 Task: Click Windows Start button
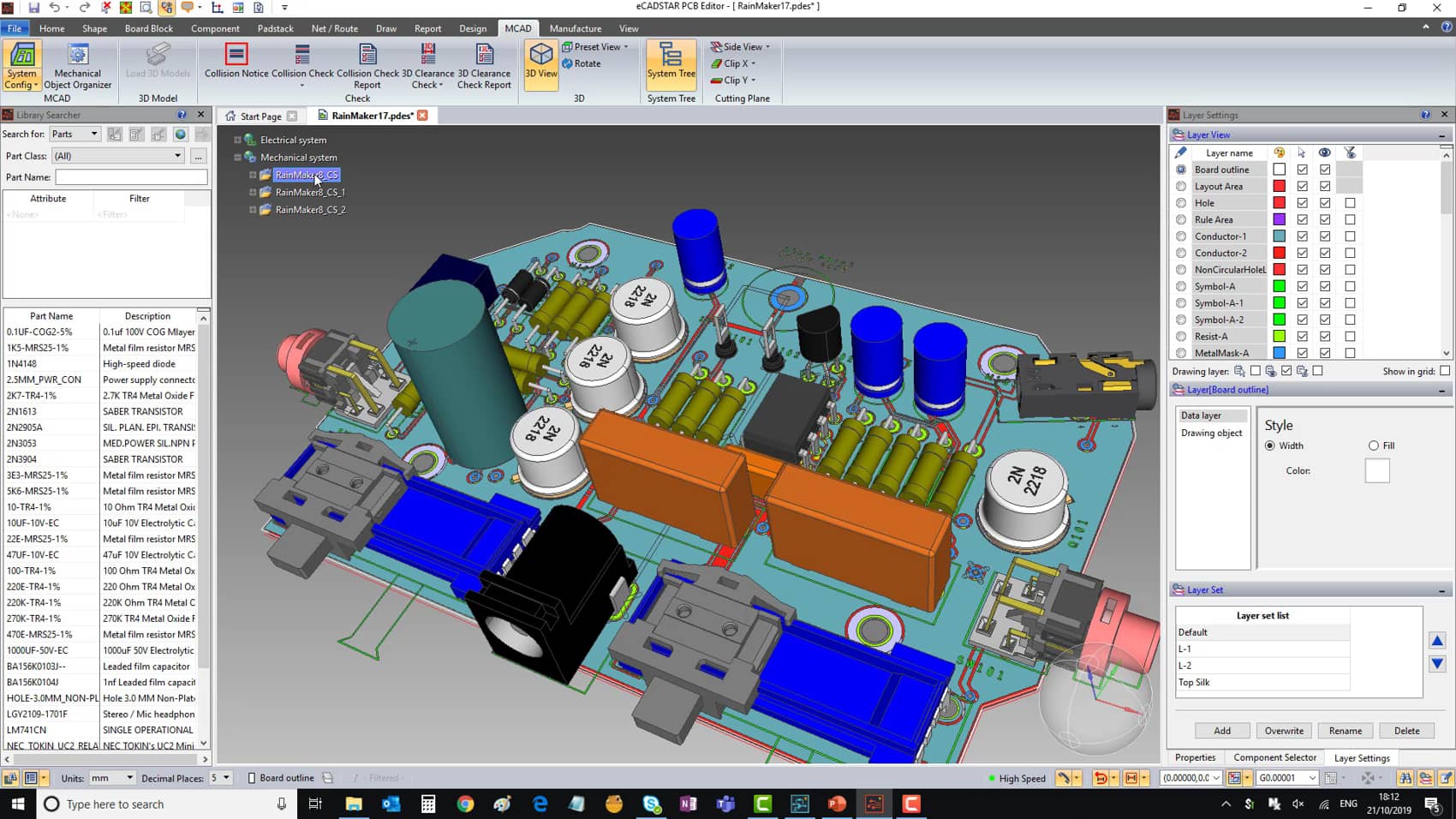click(17, 804)
